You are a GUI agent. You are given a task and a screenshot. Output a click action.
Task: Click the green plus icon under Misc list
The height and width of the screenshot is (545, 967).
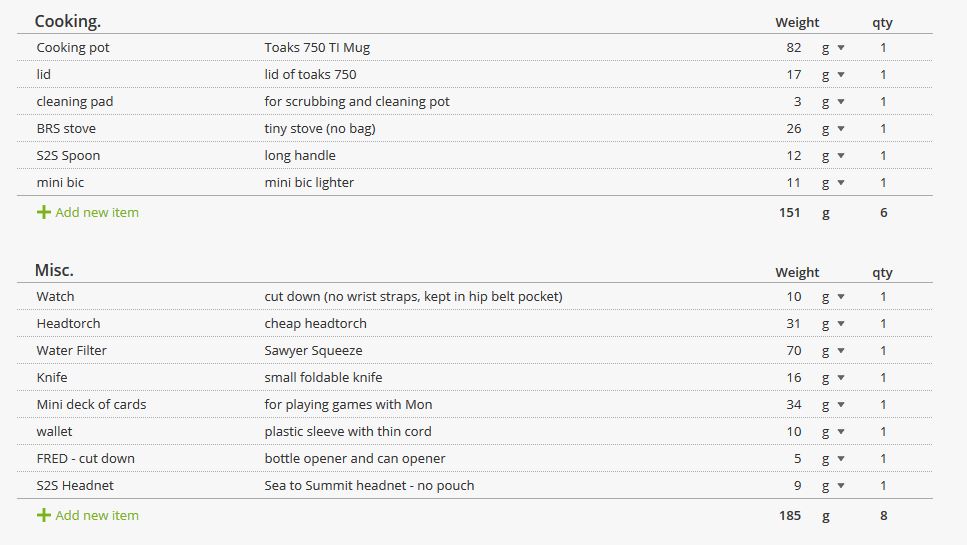click(x=43, y=515)
